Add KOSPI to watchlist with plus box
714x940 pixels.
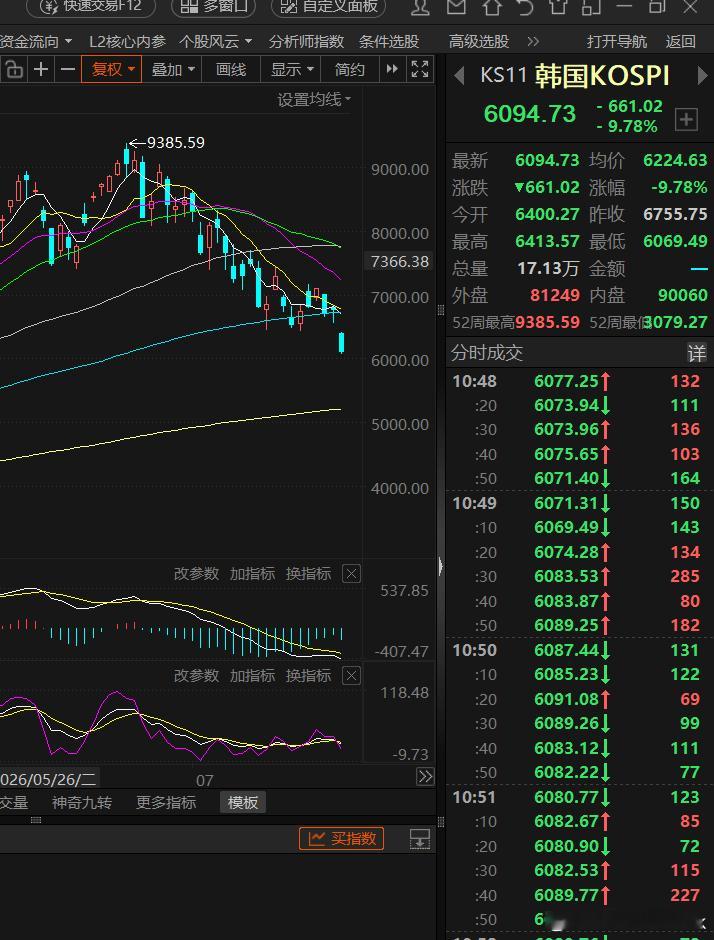pos(686,119)
